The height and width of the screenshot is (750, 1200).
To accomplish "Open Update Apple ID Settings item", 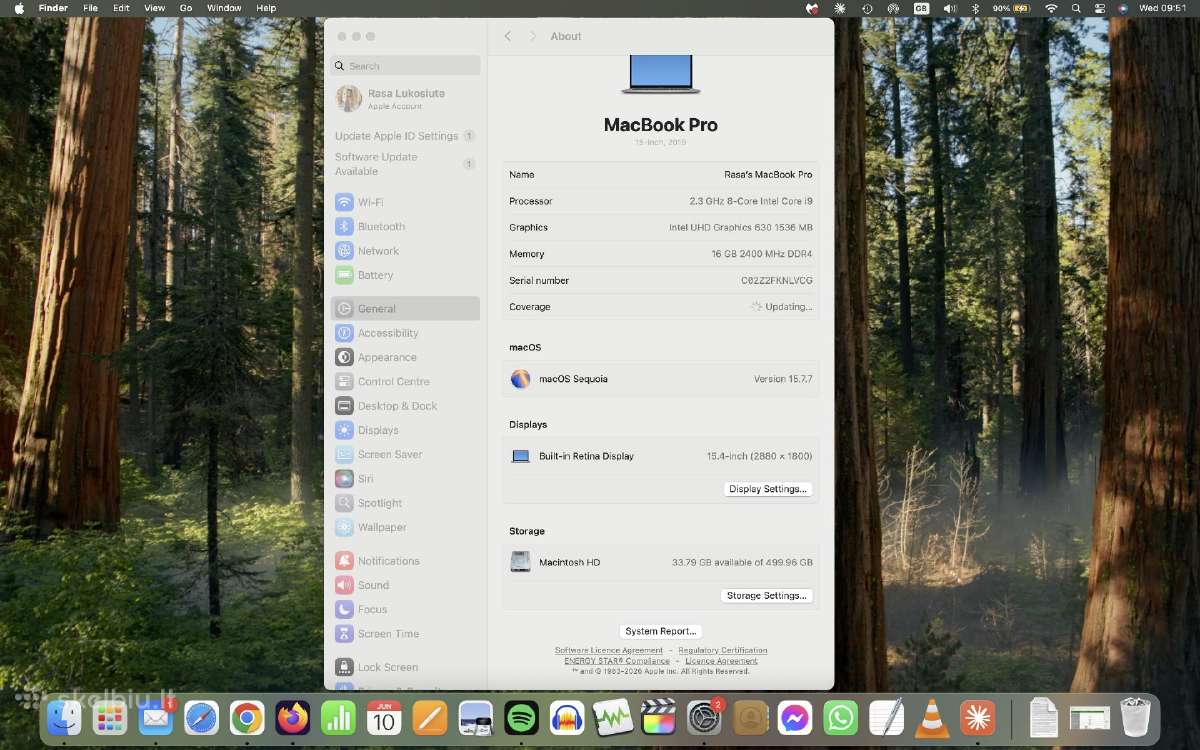I will tap(405, 136).
